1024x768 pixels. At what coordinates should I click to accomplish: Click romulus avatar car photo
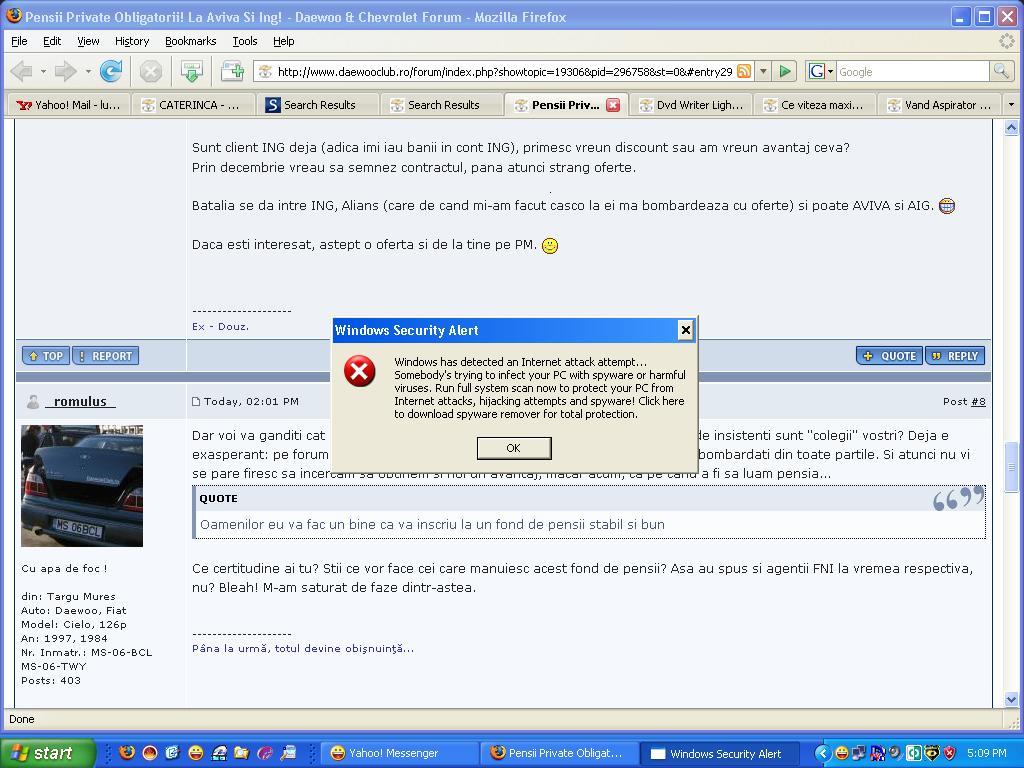point(82,486)
